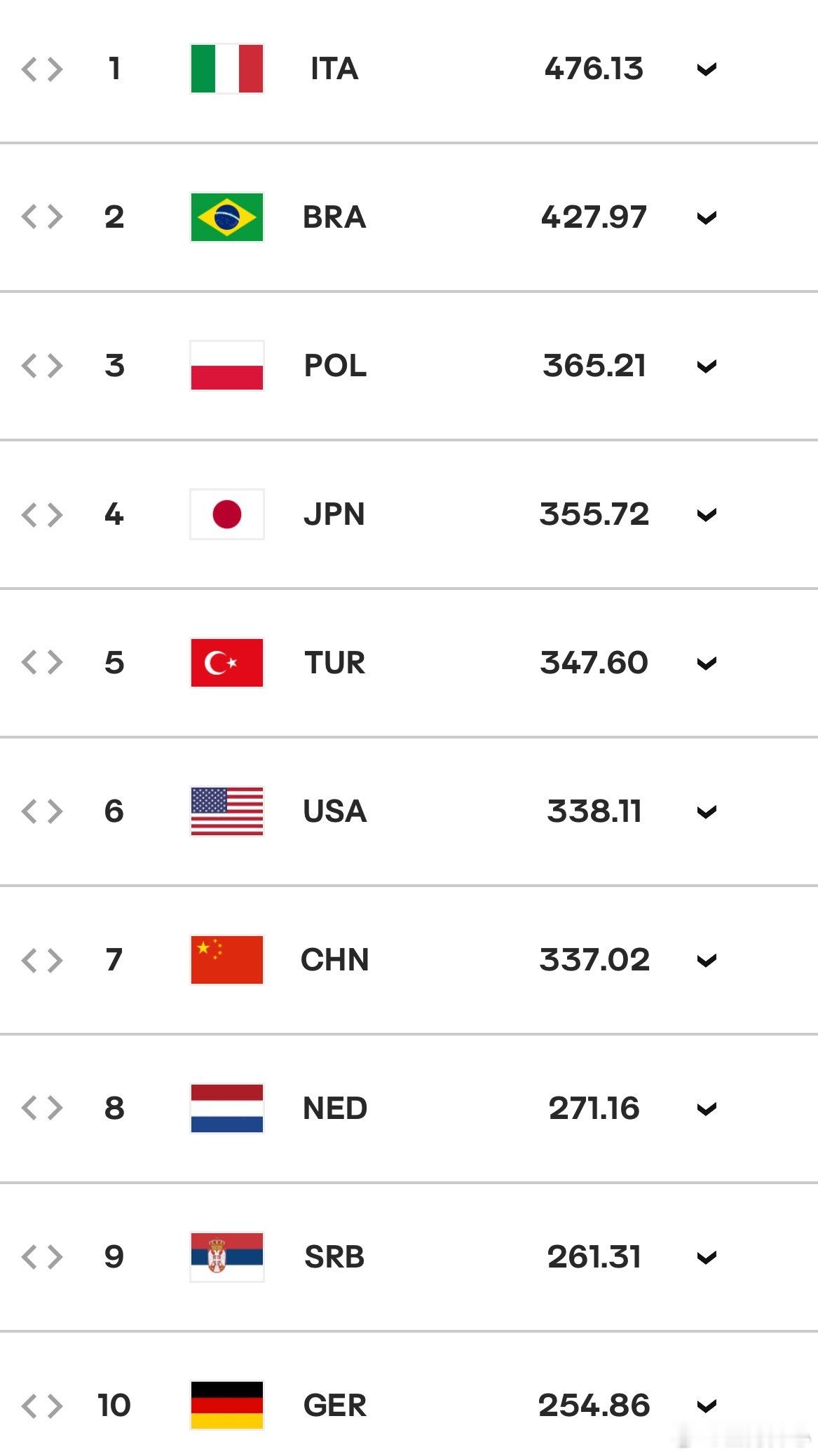The width and height of the screenshot is (818, 1456).
Task: Open the CHN team link
Action: click(x=335, y=960)
